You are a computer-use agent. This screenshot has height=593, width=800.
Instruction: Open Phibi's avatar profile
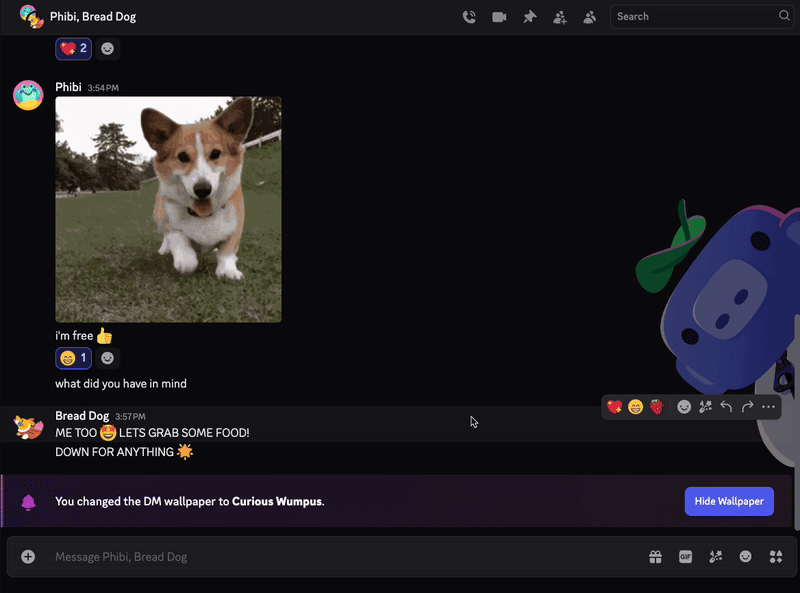[28, 95]
